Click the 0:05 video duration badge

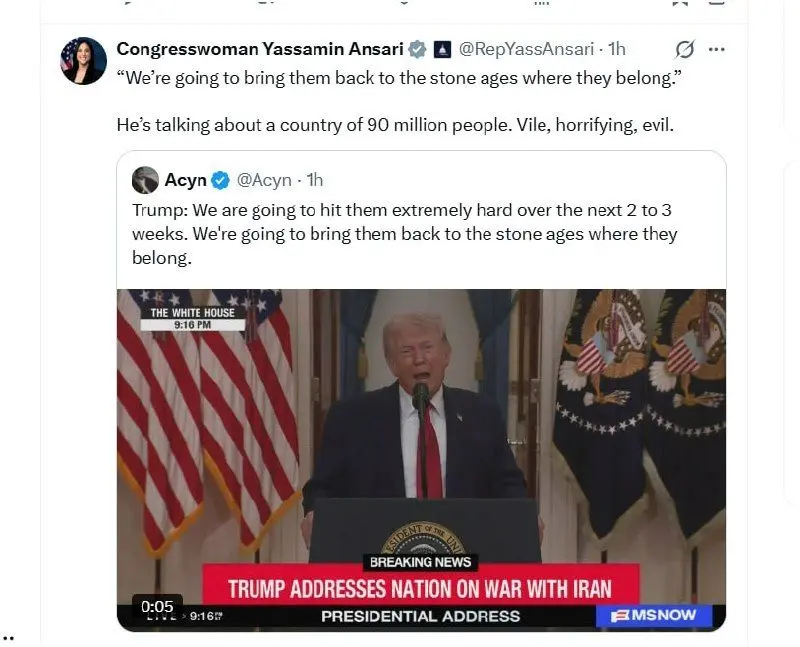[x=157, y=606]
